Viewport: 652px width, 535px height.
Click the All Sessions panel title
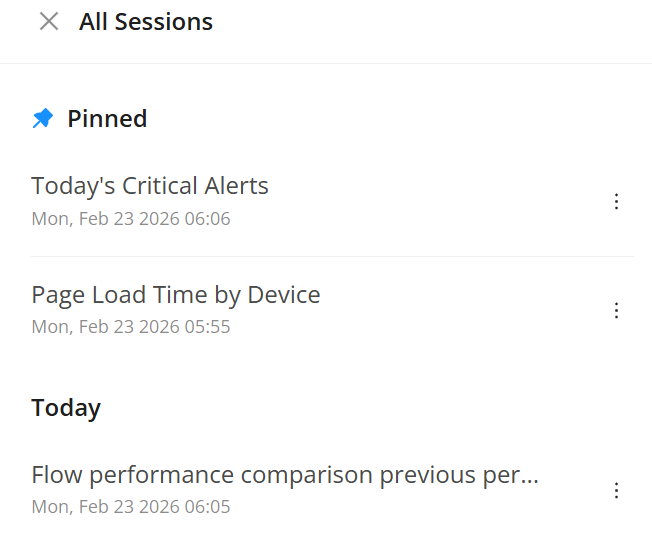tap(146, 22)
